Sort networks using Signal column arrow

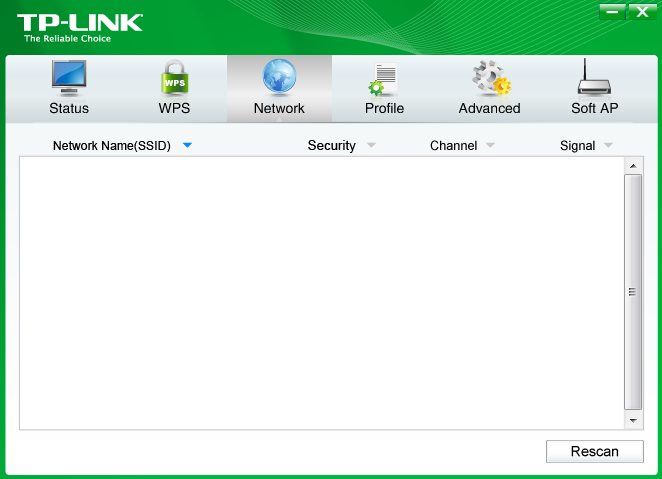[x=608, y=145]
